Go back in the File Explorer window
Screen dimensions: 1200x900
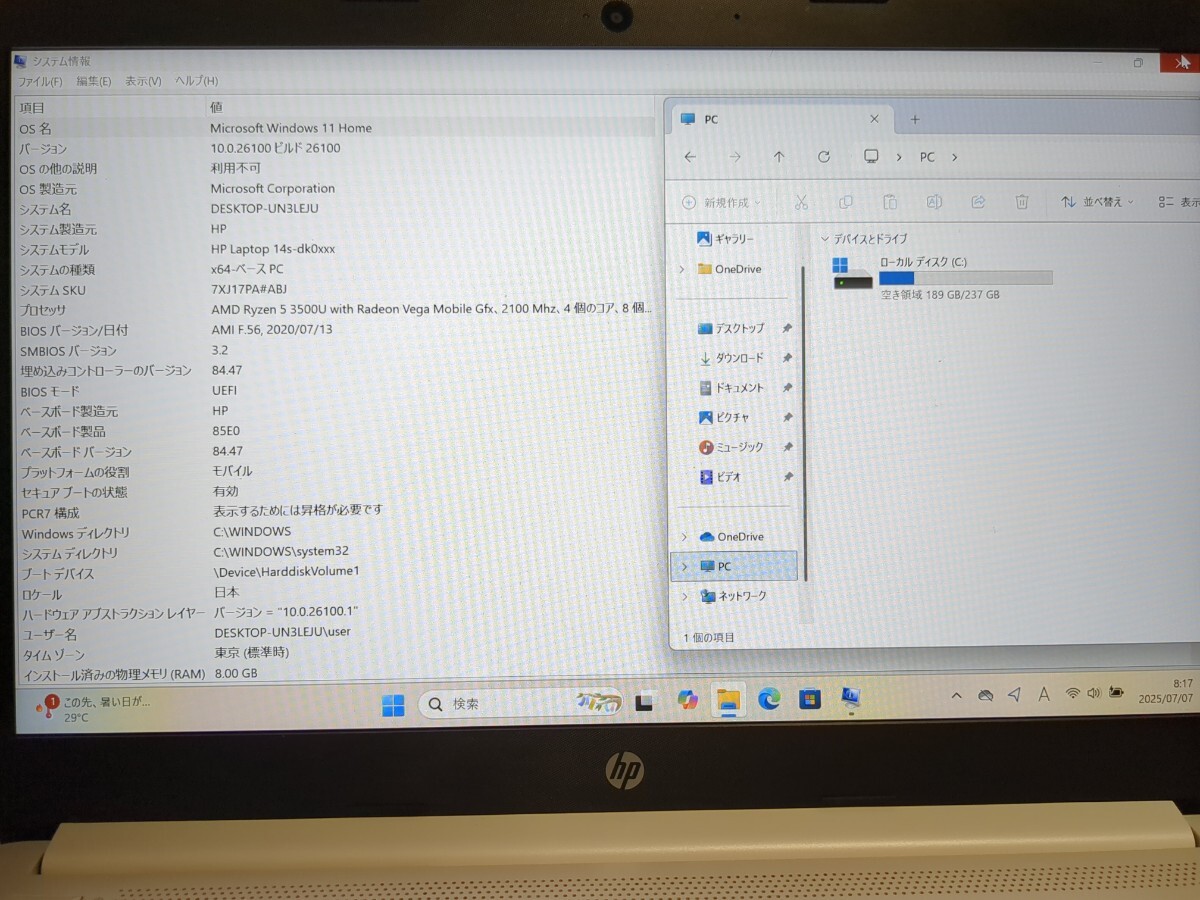[690, 157]
